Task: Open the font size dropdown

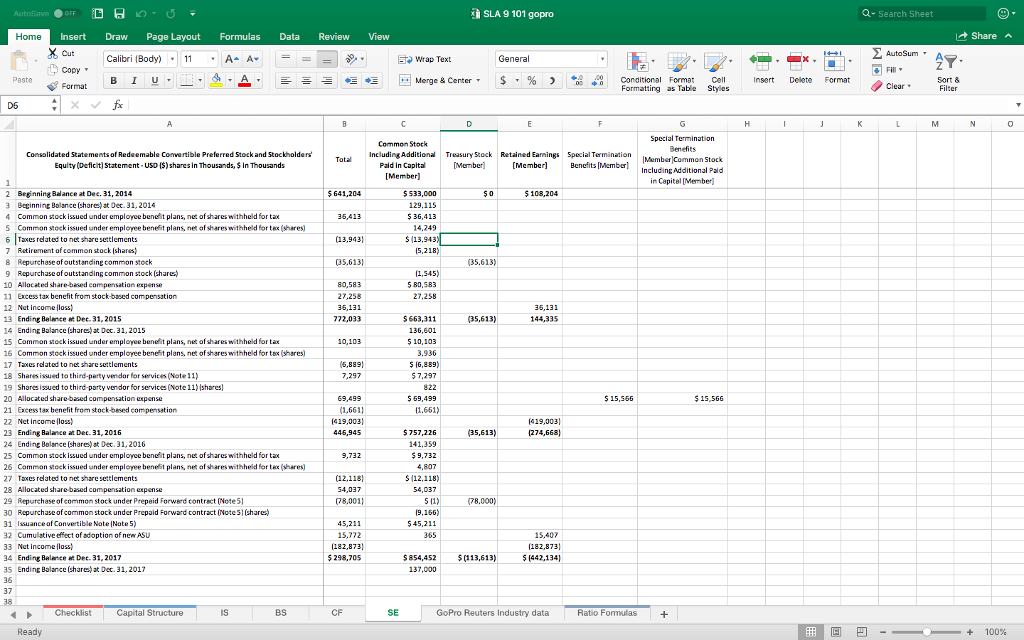Action: tap(213, 59)
